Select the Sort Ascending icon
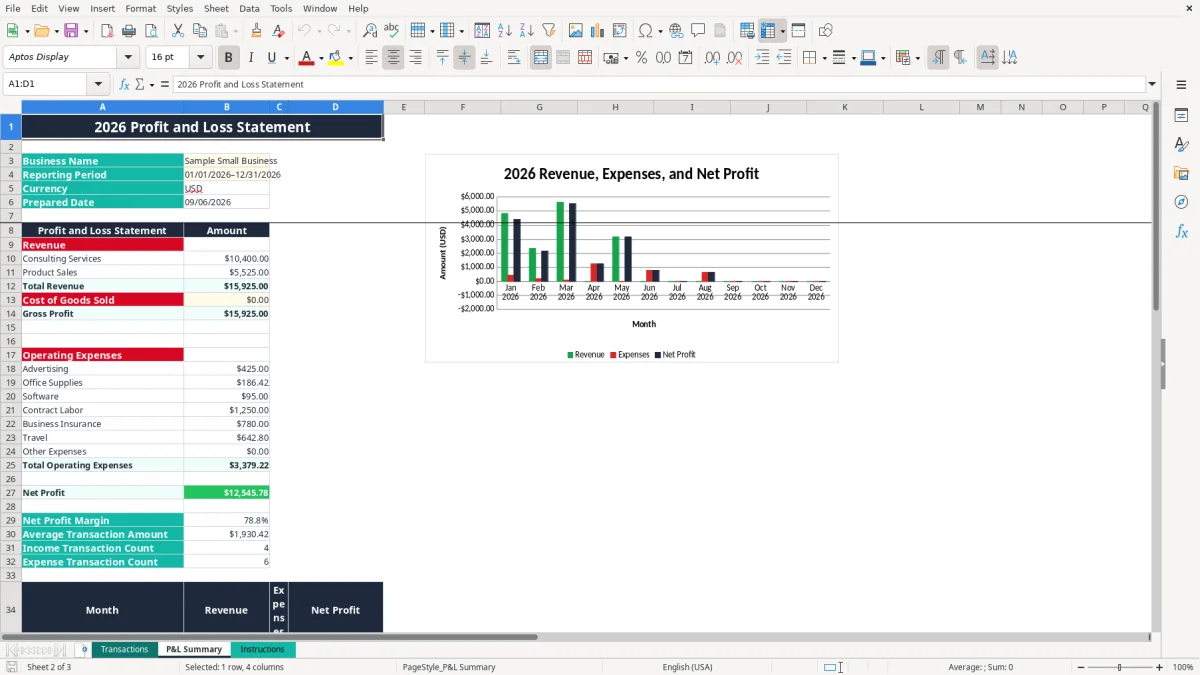The height and width of the screenshot is (675, 1200). coord(505,31)
